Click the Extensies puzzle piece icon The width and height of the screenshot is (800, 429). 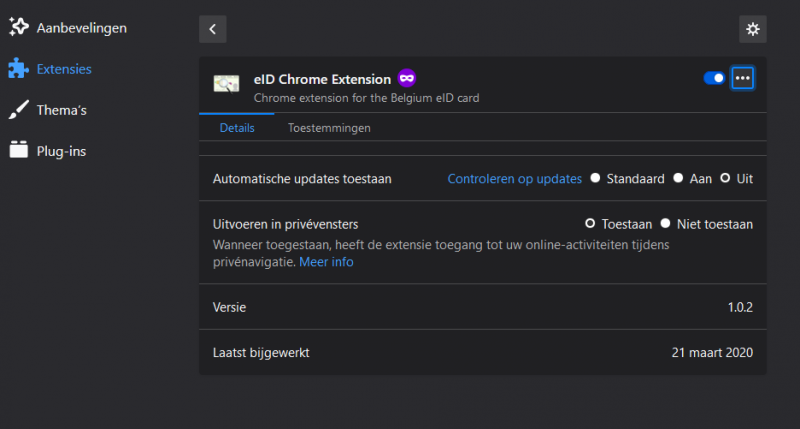[18, 69]
